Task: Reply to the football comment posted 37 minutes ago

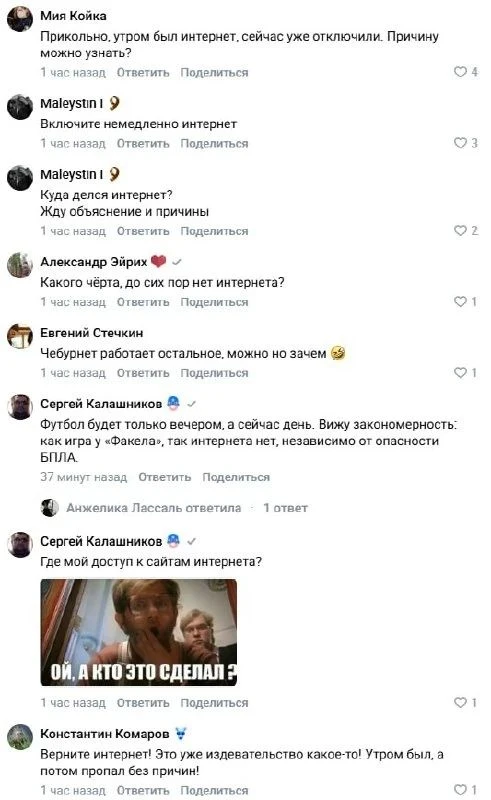Action: coord(164,477)
